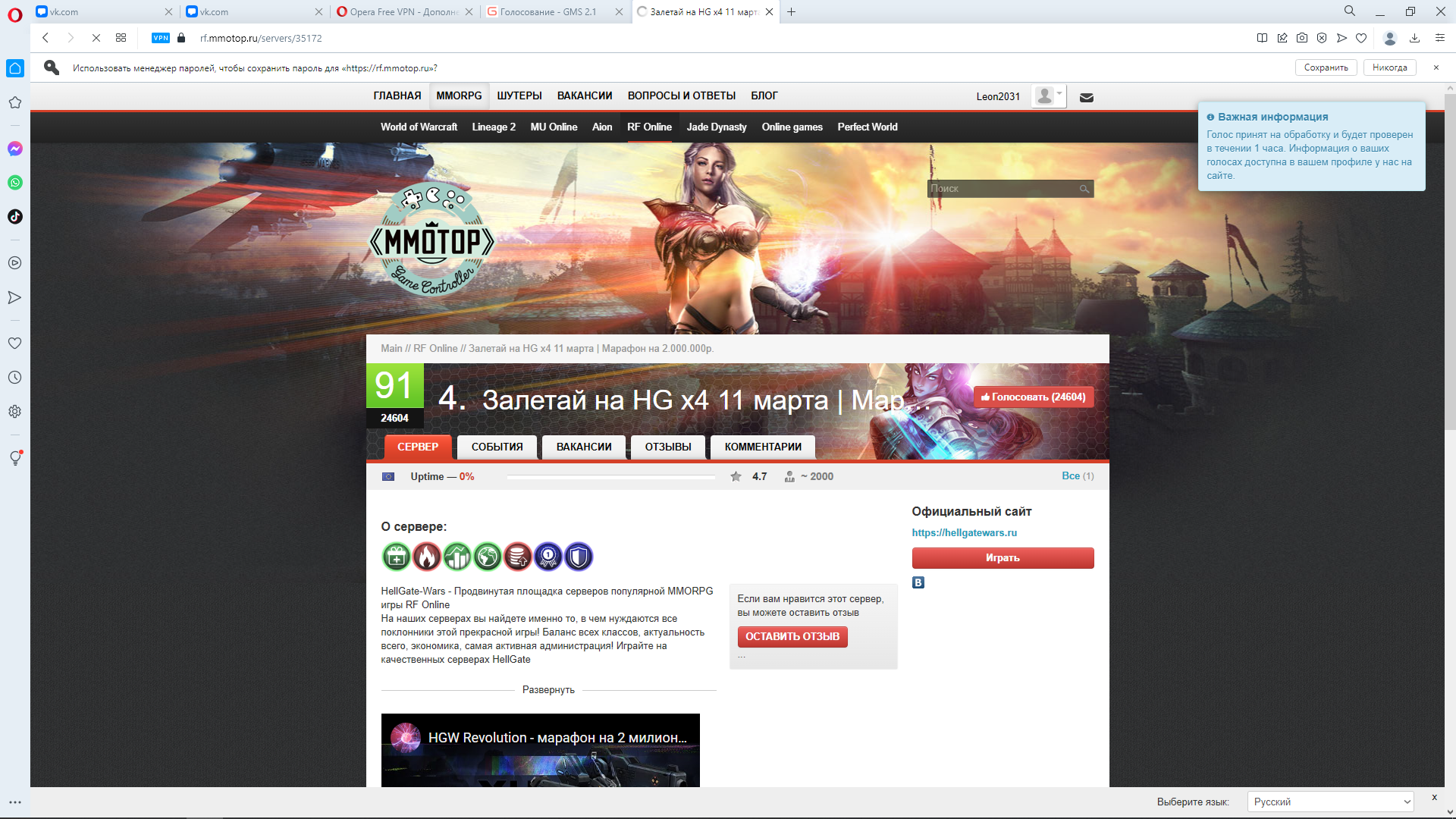This screenshot has width=1456, height=819.
Task: Open MMORPG in top menu
Action: [459, 96]
